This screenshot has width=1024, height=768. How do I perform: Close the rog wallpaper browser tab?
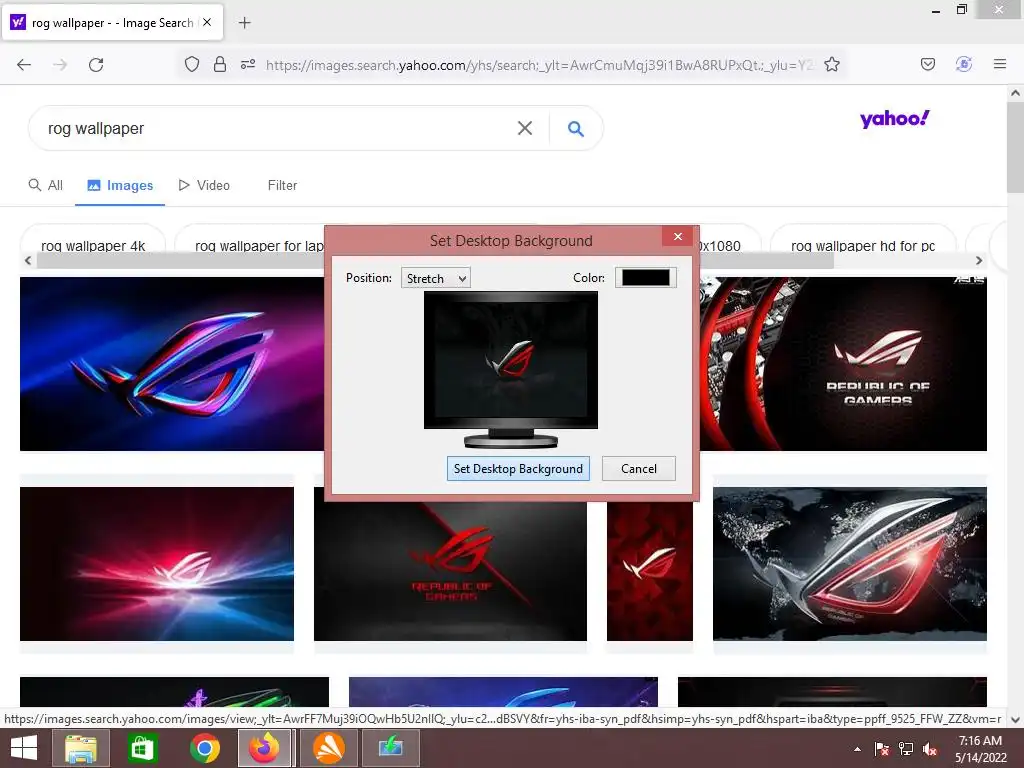pos(207,22)
